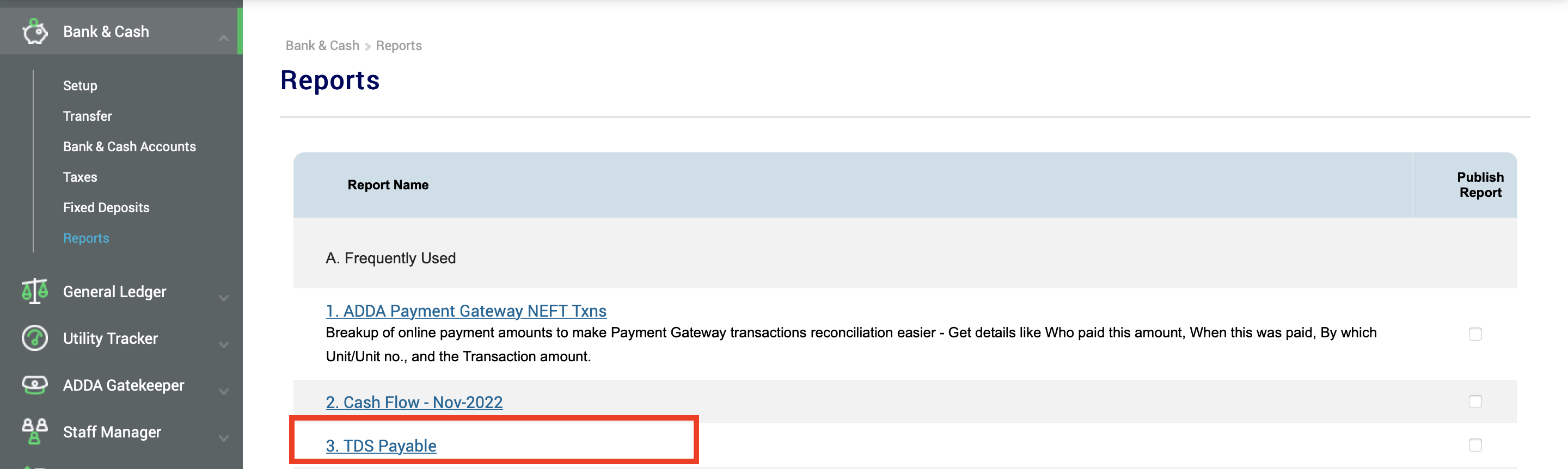Open the Fixed Deposits page
This screenshot has height=469, width=1568.
coord(106,207)
